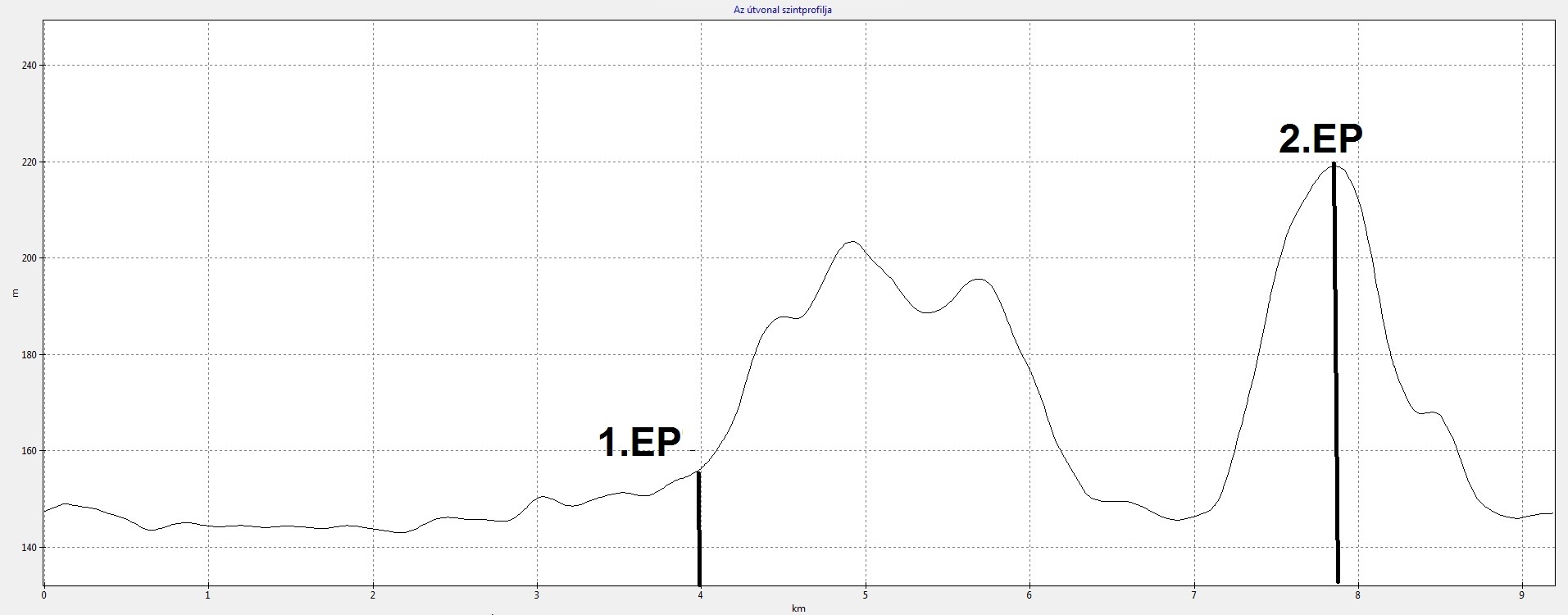Select the "2.EP" checkpoint label
Screen dimensions: 1568x615
coord(1320,139)
